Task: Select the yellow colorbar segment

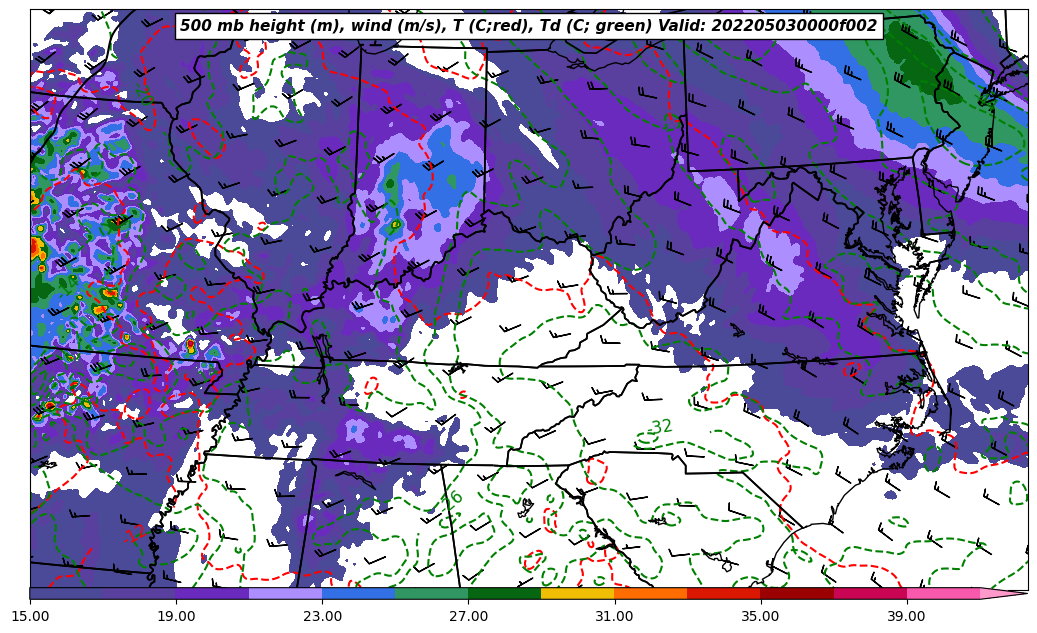Action: [578, 593]
